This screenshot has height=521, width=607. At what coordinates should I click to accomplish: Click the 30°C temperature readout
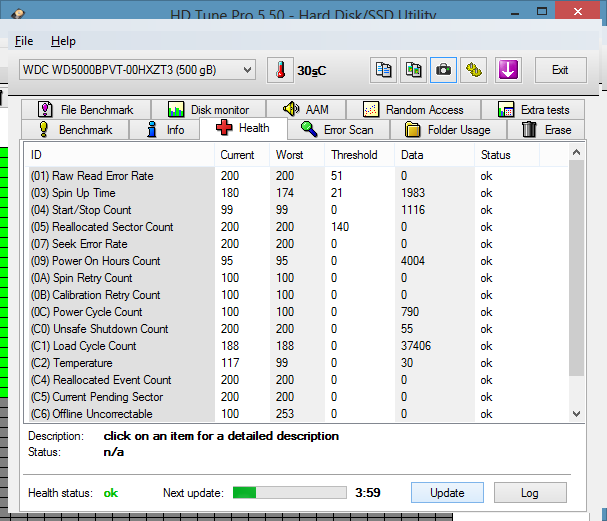(x=312, y=71)
